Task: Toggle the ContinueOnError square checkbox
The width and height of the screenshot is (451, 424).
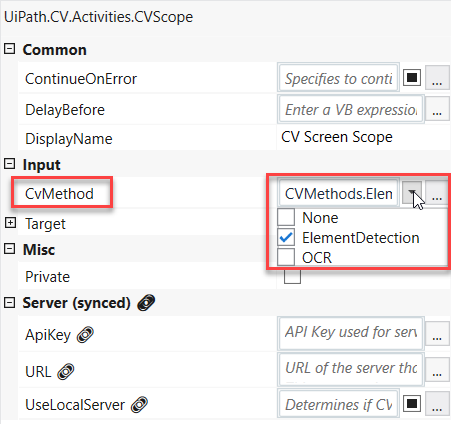Action: coord(412,78)
